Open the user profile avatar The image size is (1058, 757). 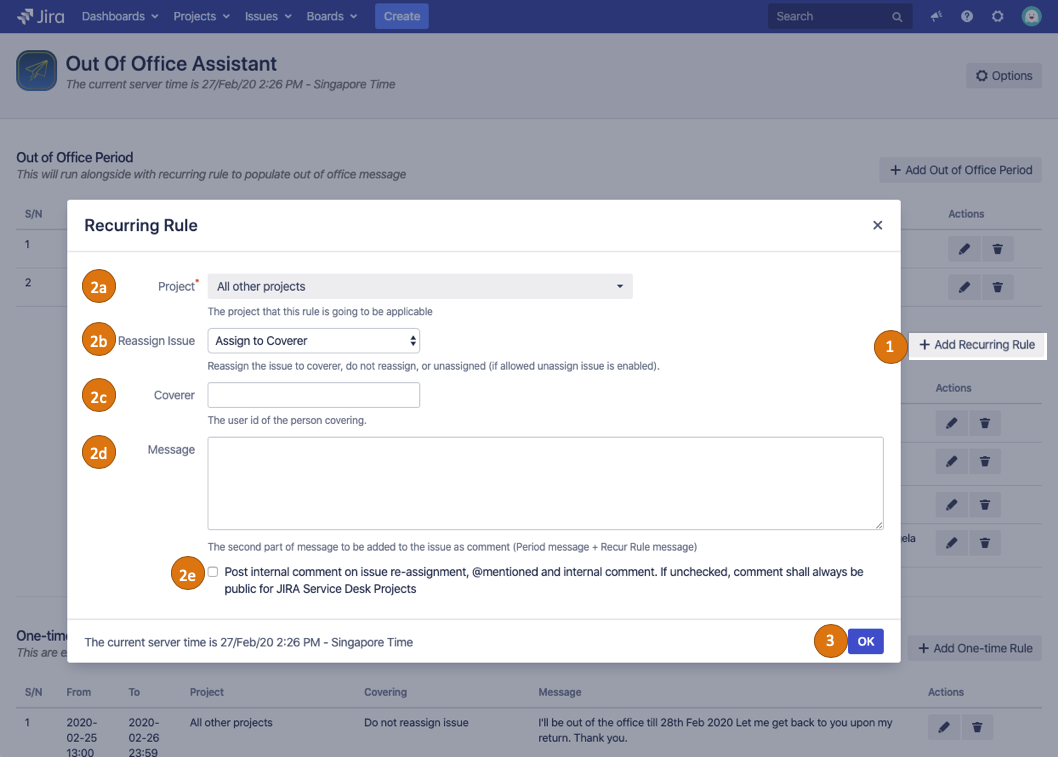click(1031, 17)
